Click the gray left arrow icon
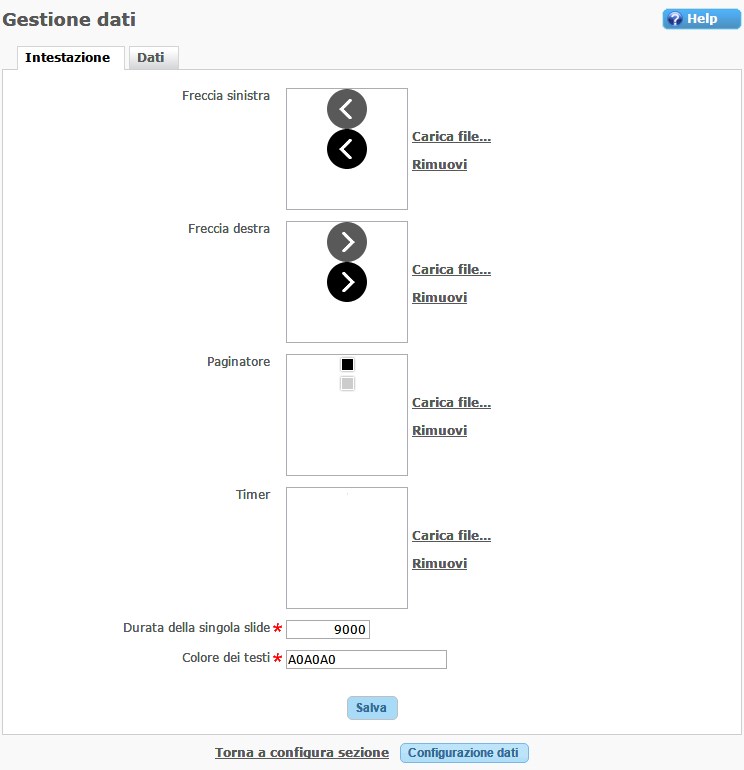The width and height of the screenshot is (744, 770). click(x=347, y=109)
